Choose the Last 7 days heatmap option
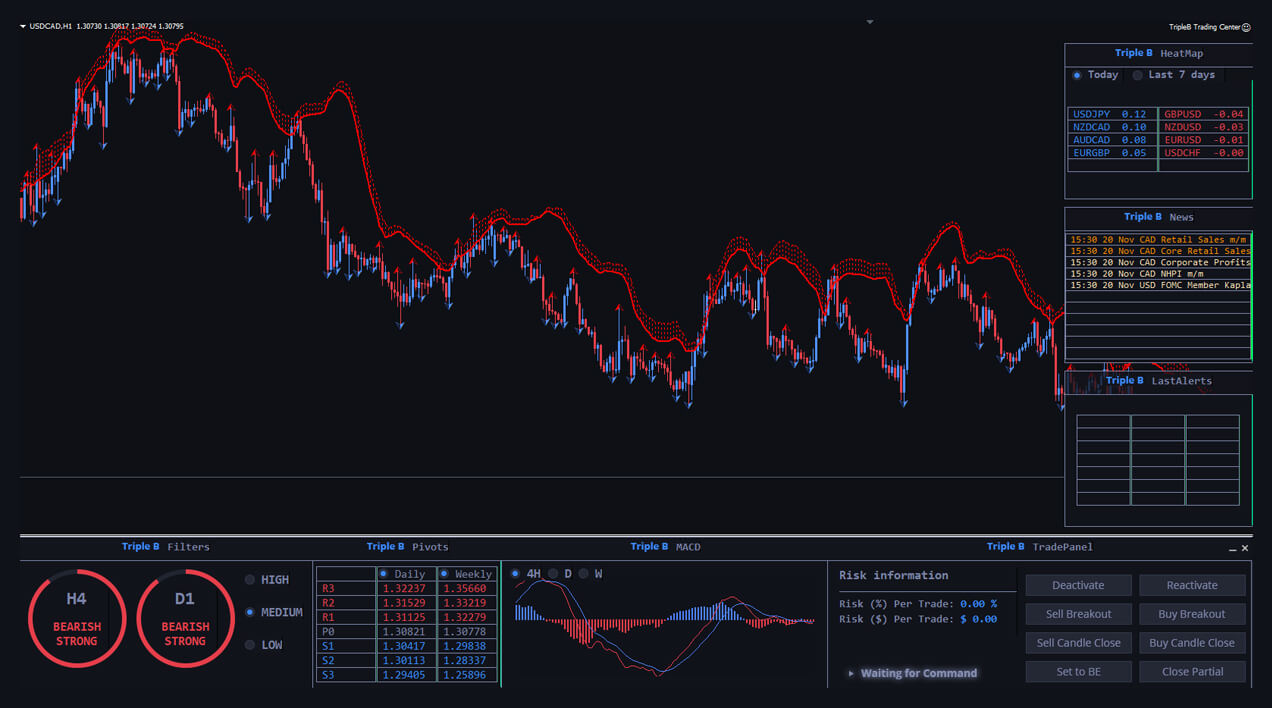Image resolution: width=1272 pixels, height=708 pixels. point(1138,75)
